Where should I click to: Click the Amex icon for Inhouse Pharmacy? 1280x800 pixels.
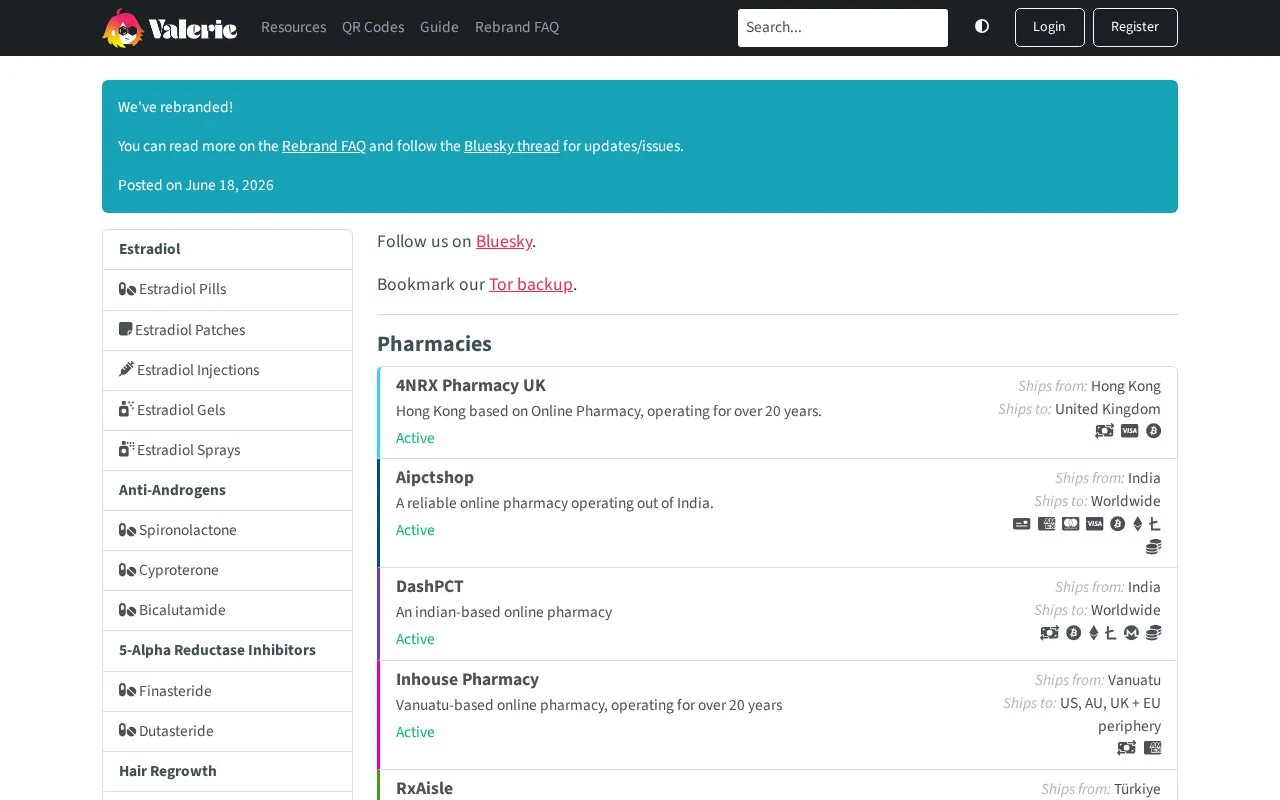point(1152,748)
